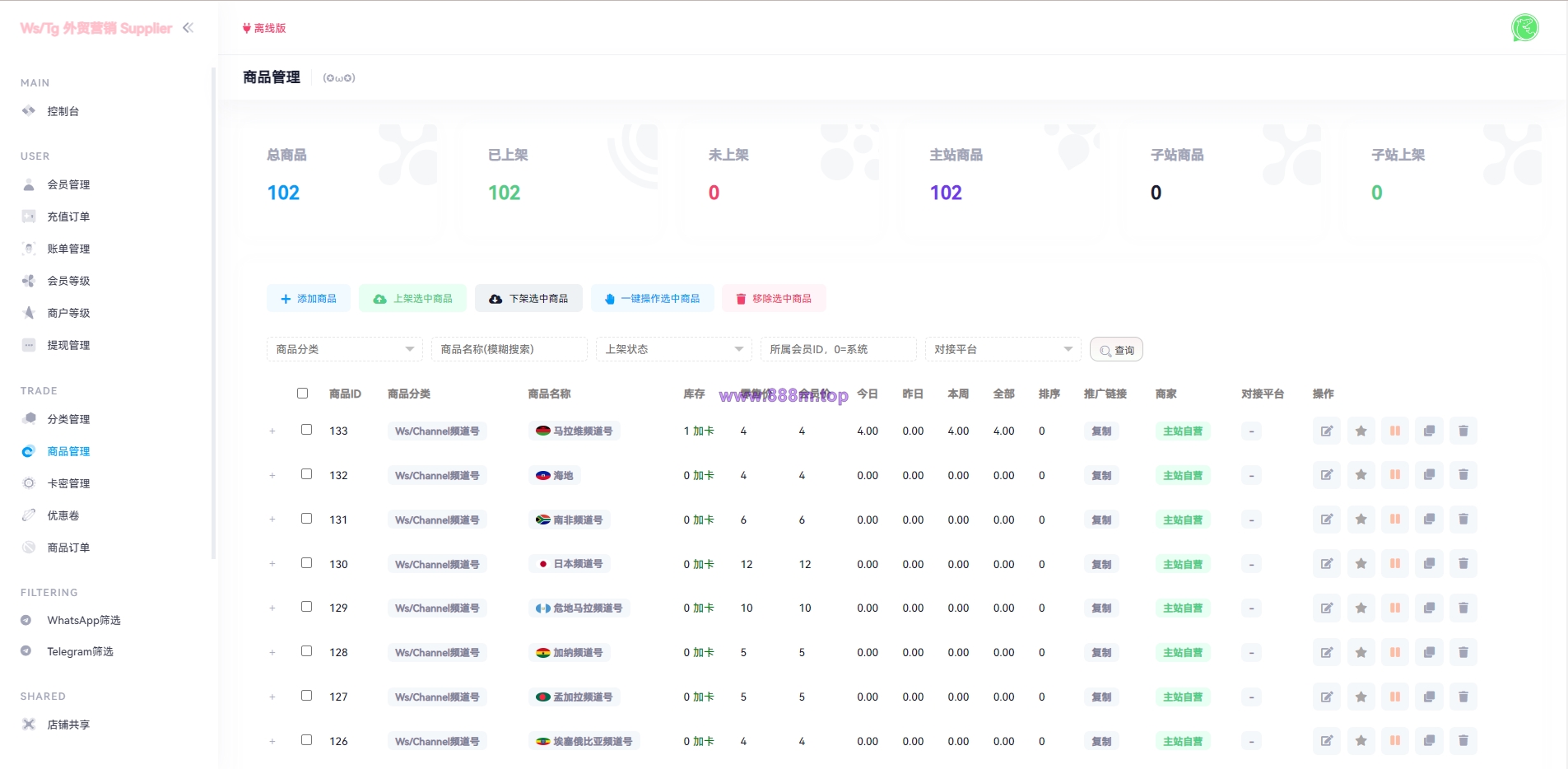Open 充值订单 in the sidebar
Viewport: 1568px width, 769px height.
point(68,217)
